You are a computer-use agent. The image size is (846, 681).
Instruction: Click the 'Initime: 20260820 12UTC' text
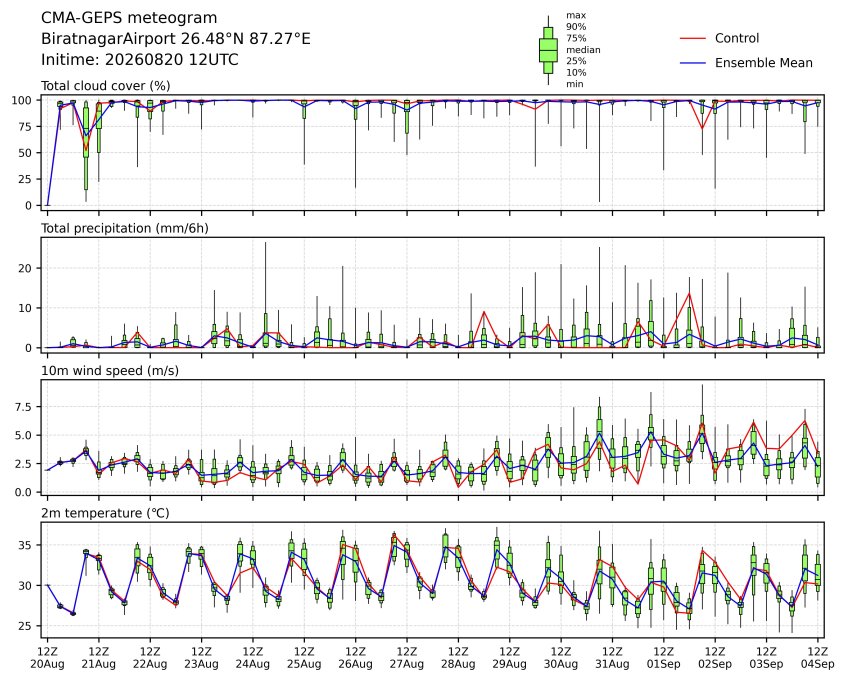pos(140,59)
